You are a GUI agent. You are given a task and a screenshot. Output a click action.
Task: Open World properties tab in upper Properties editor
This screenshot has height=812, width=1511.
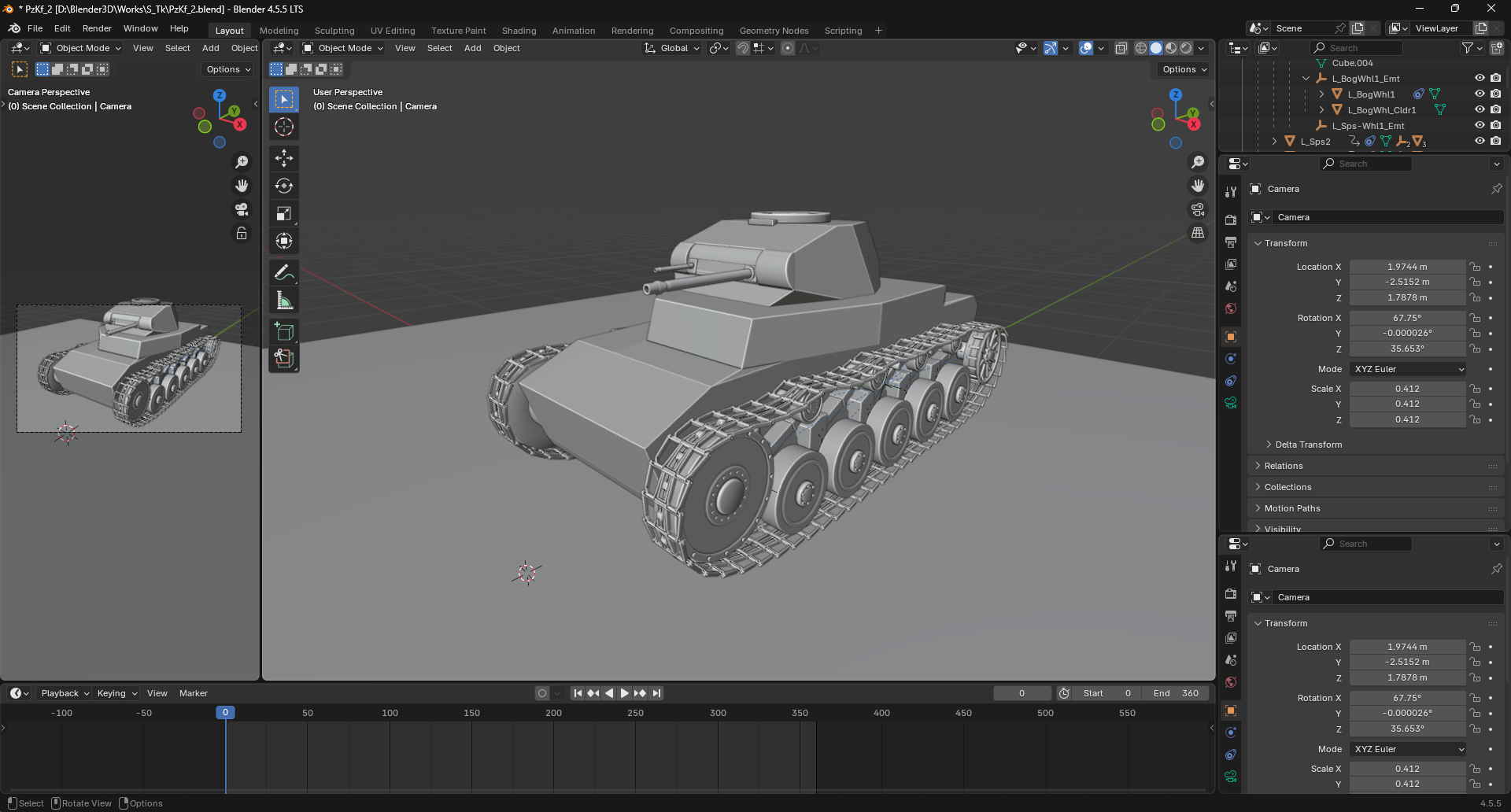click(1231, 308)
